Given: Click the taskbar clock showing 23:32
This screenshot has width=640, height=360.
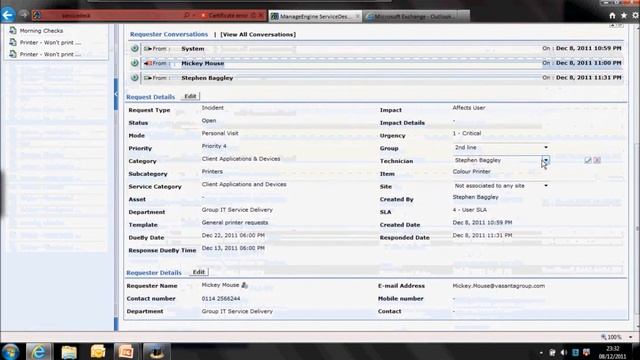Looking at the screenshot, I should pos(613,352).
